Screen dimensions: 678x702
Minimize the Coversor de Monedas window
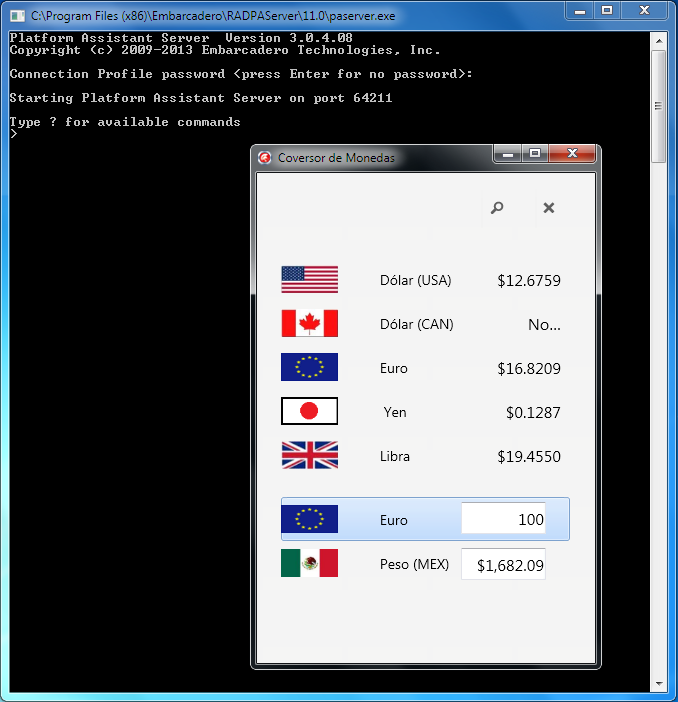coord(508,154)
